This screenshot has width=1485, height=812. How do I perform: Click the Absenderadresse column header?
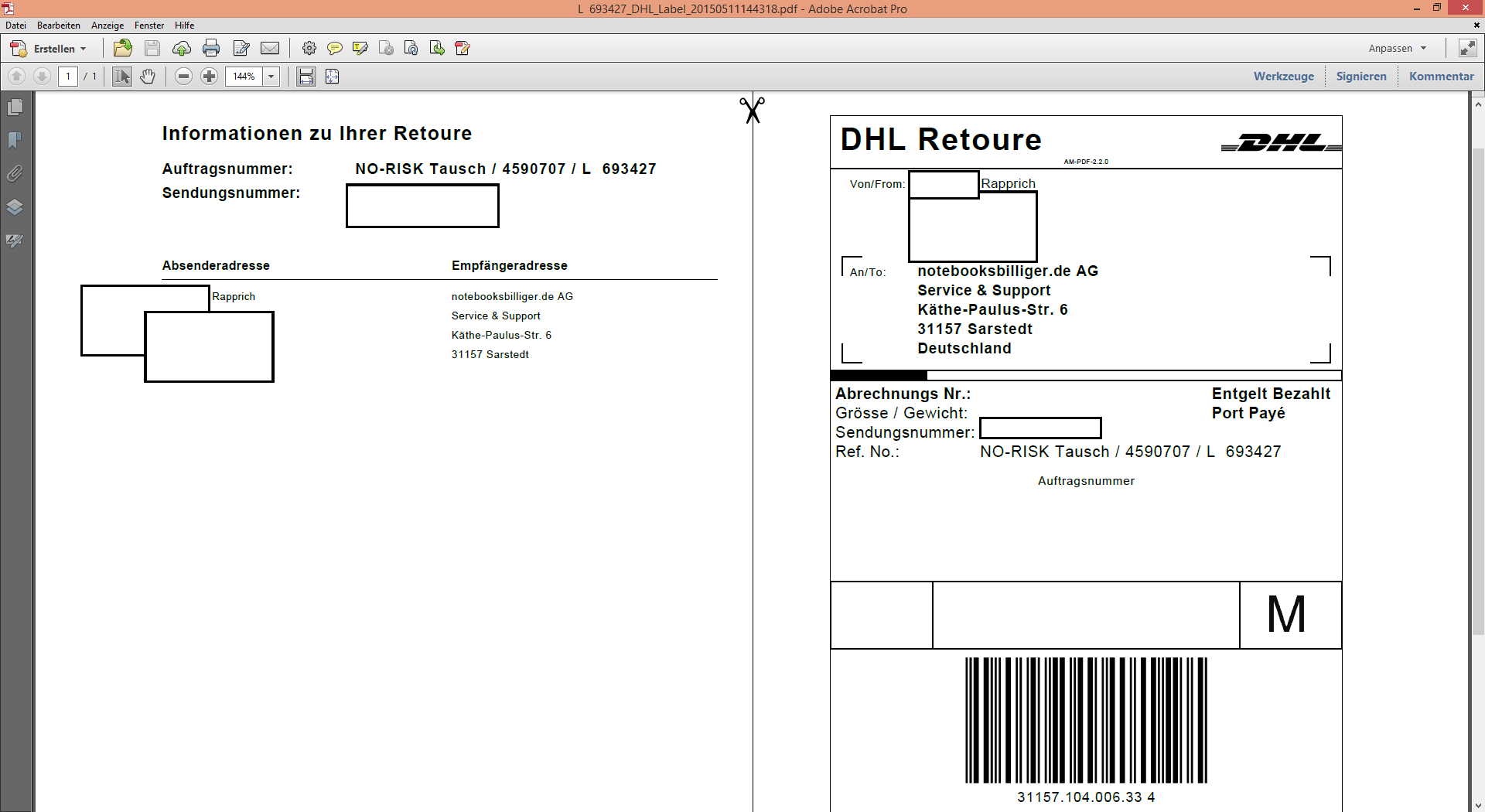(x=216, y=265)
